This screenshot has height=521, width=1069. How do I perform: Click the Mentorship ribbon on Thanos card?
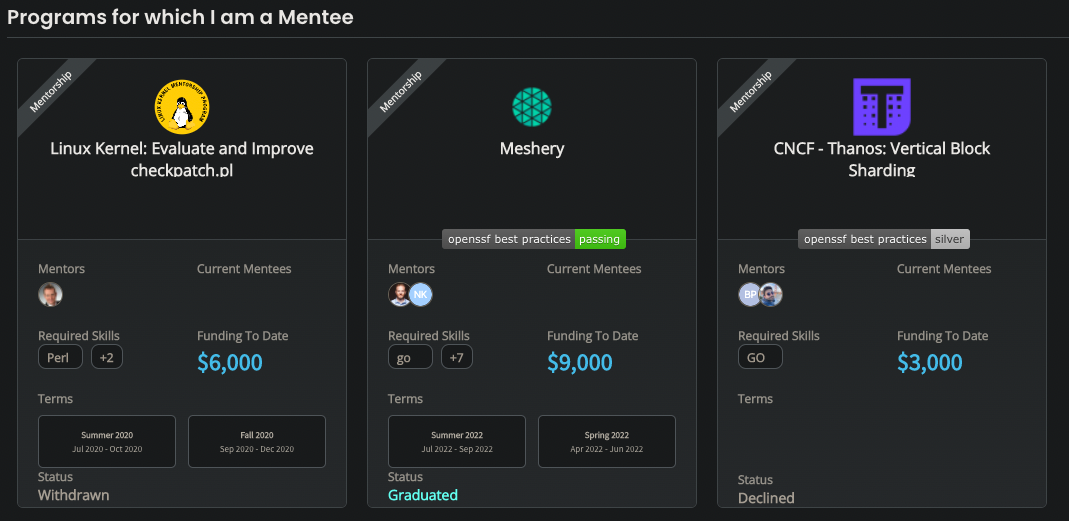[x=751, y=91]
